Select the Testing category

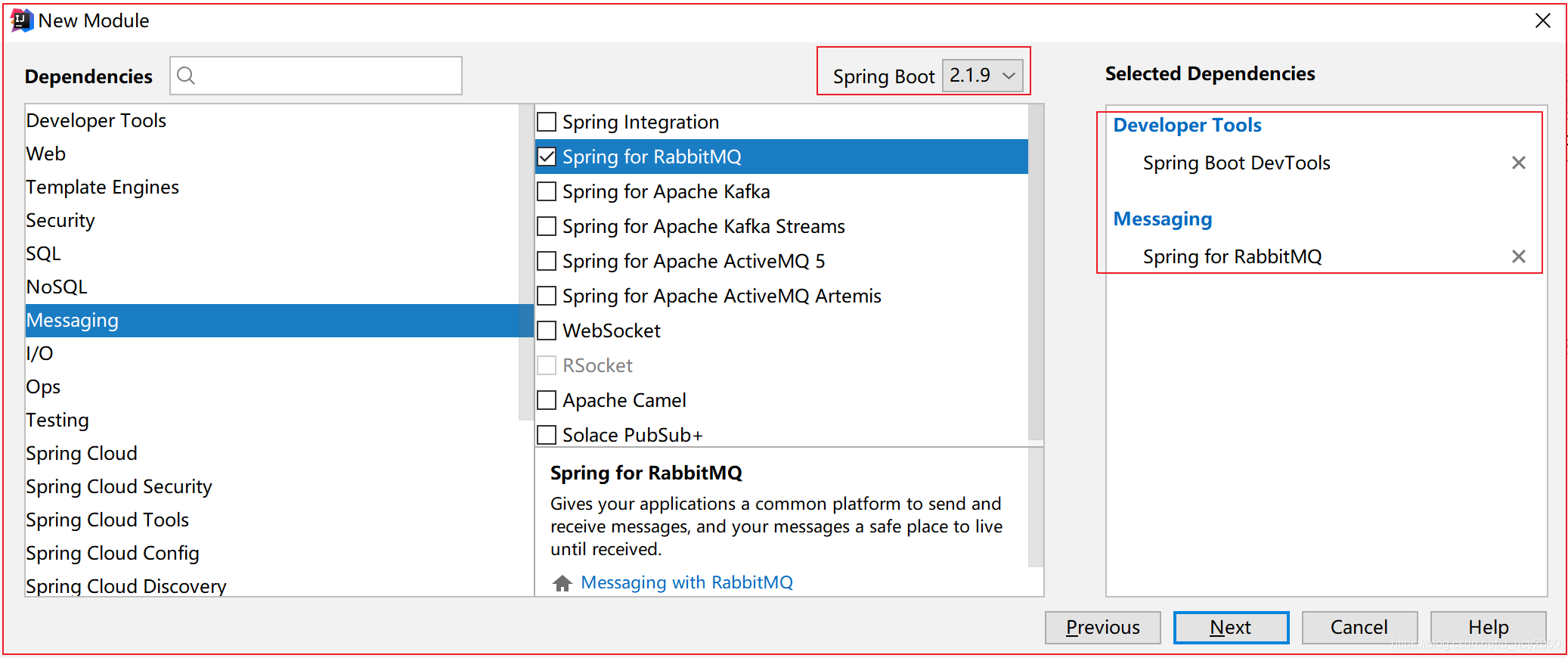pos(272,420)
